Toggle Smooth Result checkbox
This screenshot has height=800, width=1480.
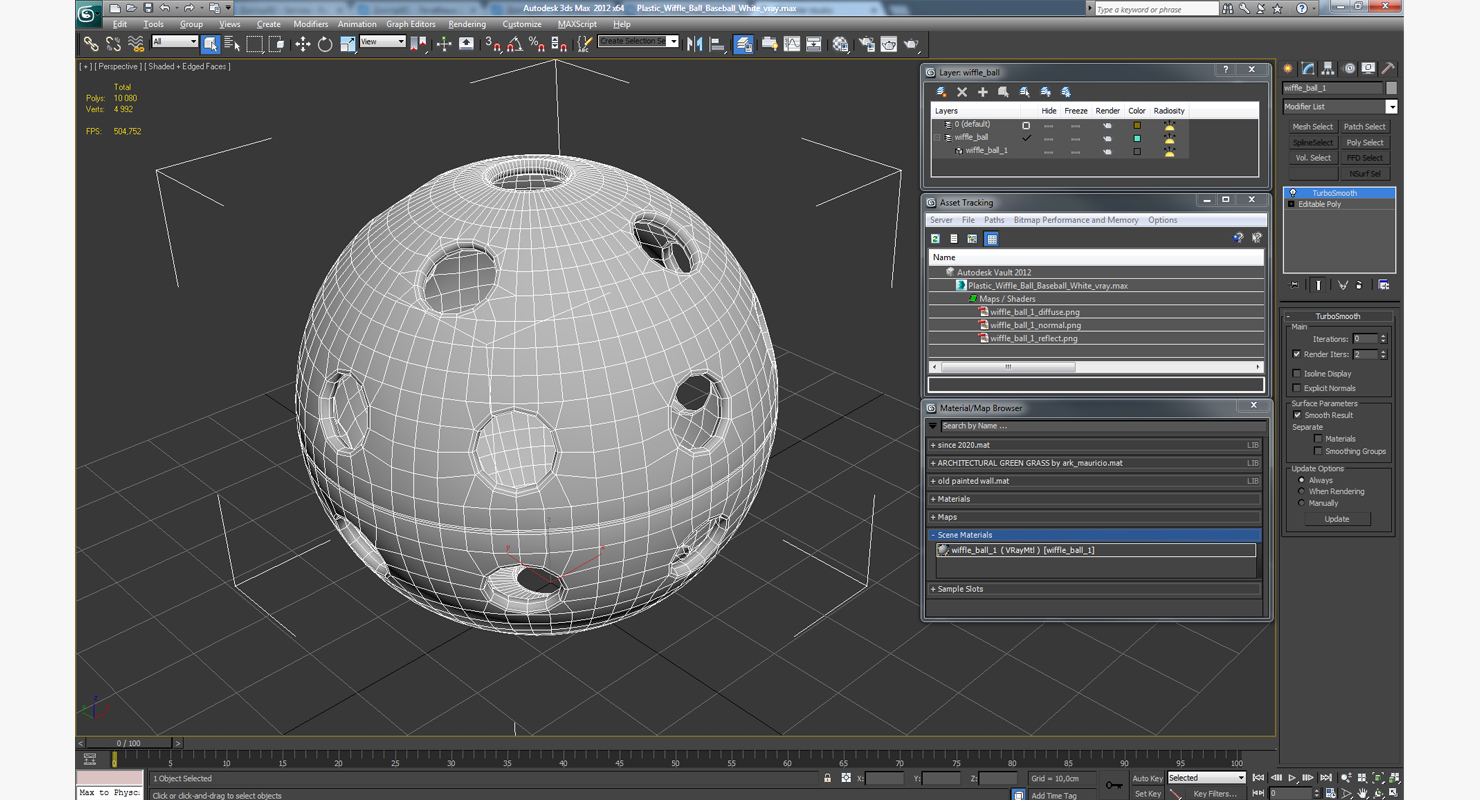tap(1297, 415)
